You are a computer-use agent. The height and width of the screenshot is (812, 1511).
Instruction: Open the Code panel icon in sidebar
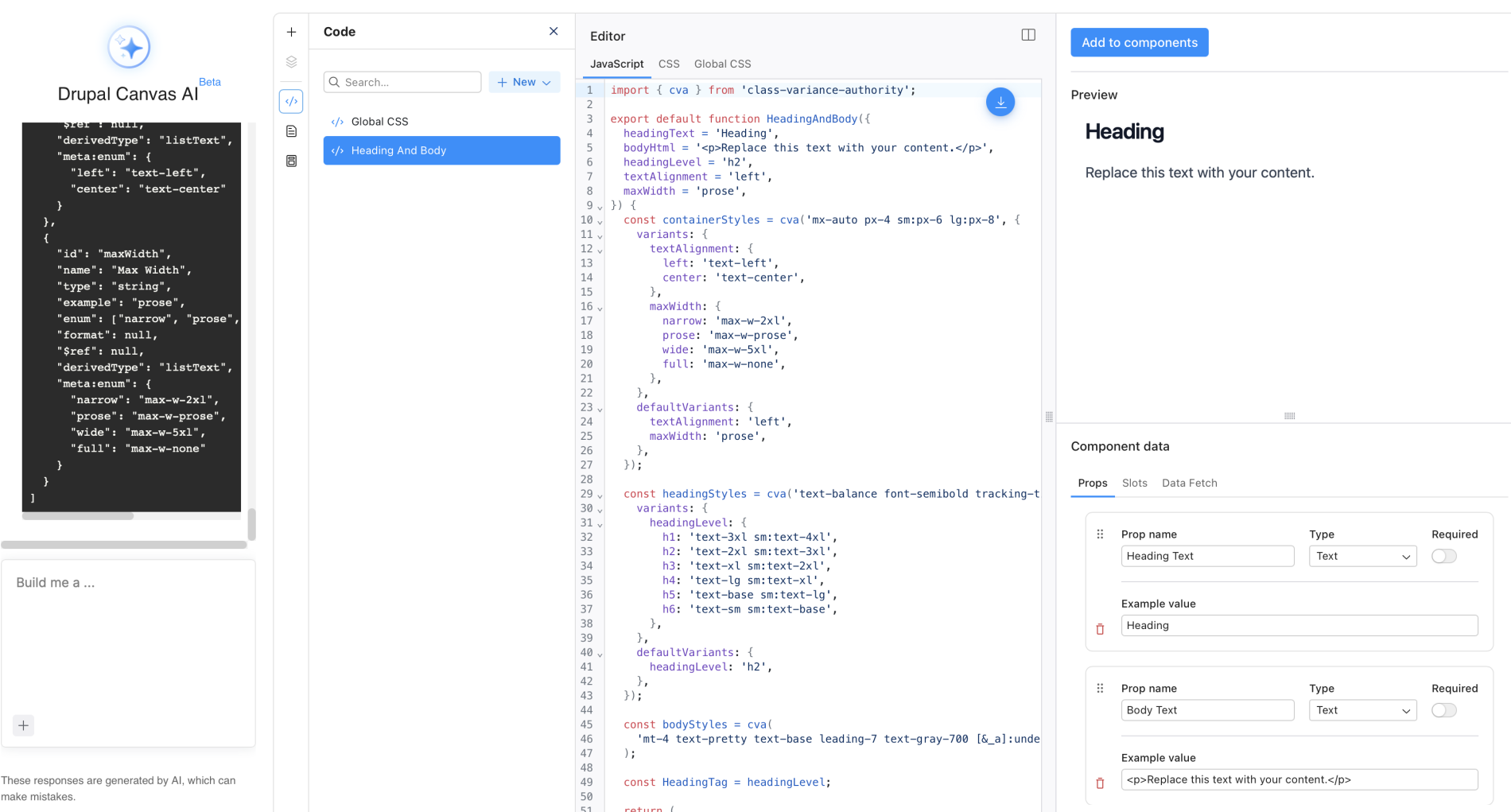291,101
